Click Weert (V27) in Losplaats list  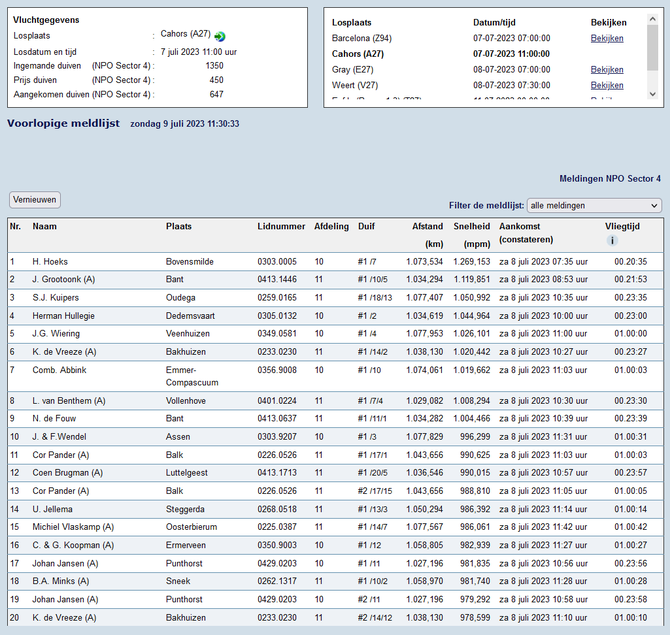pyautogui.click(x=355, y=85)
